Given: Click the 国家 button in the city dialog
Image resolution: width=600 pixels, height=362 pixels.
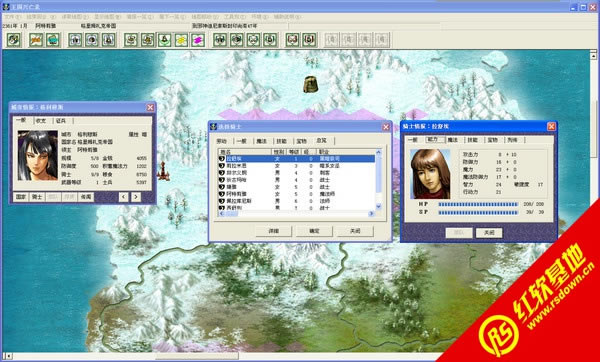Looking at the screenshot, I should click(x=21, y=197).
